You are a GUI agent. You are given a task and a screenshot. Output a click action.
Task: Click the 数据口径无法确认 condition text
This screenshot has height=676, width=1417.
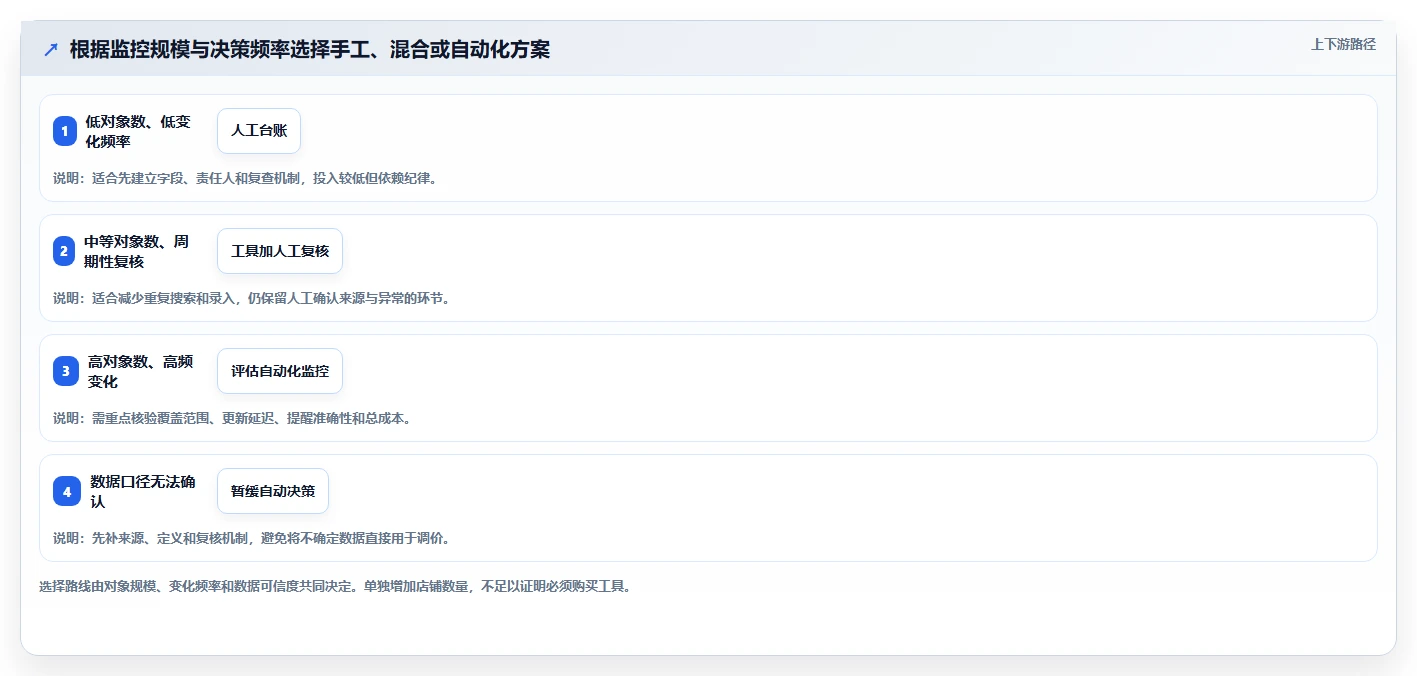(143, 491)
